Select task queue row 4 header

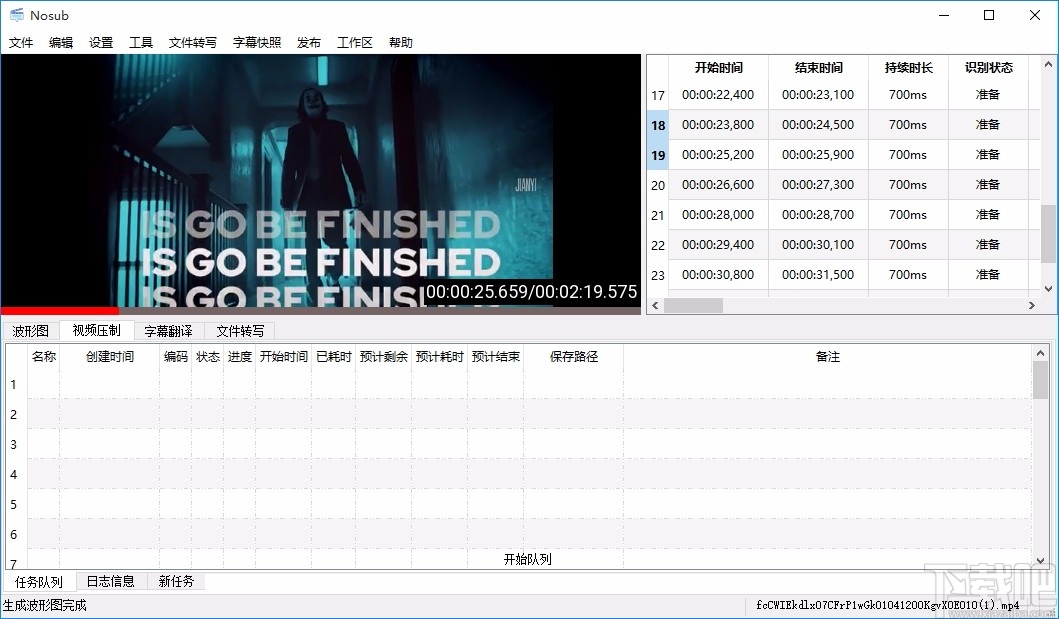point(14,475)
